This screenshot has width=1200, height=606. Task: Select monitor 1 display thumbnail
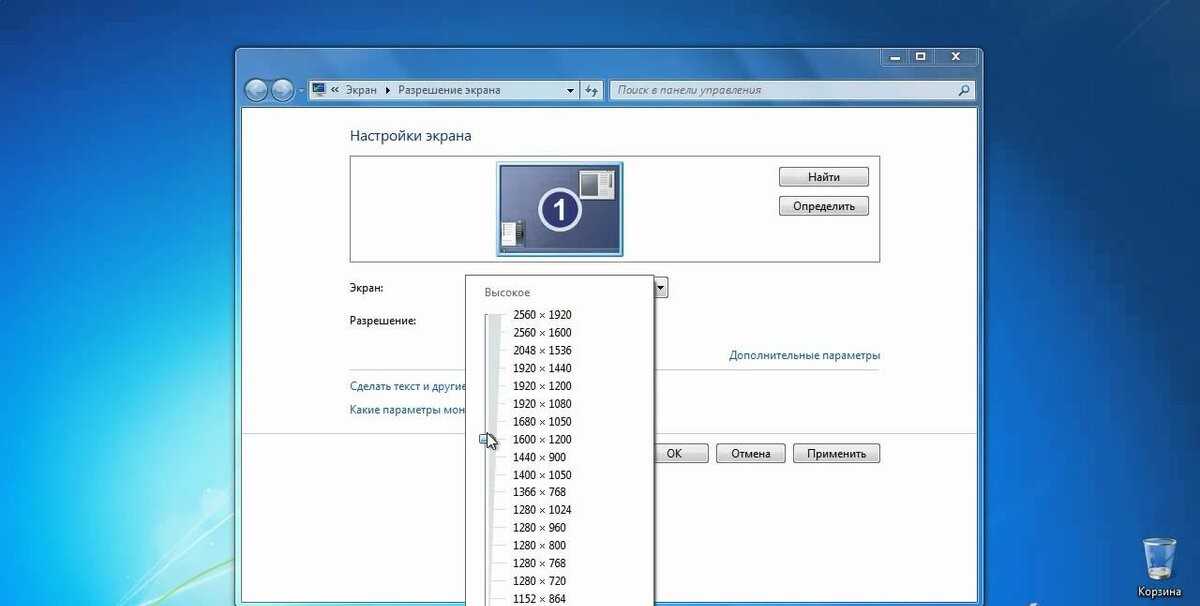coord(560,209)
